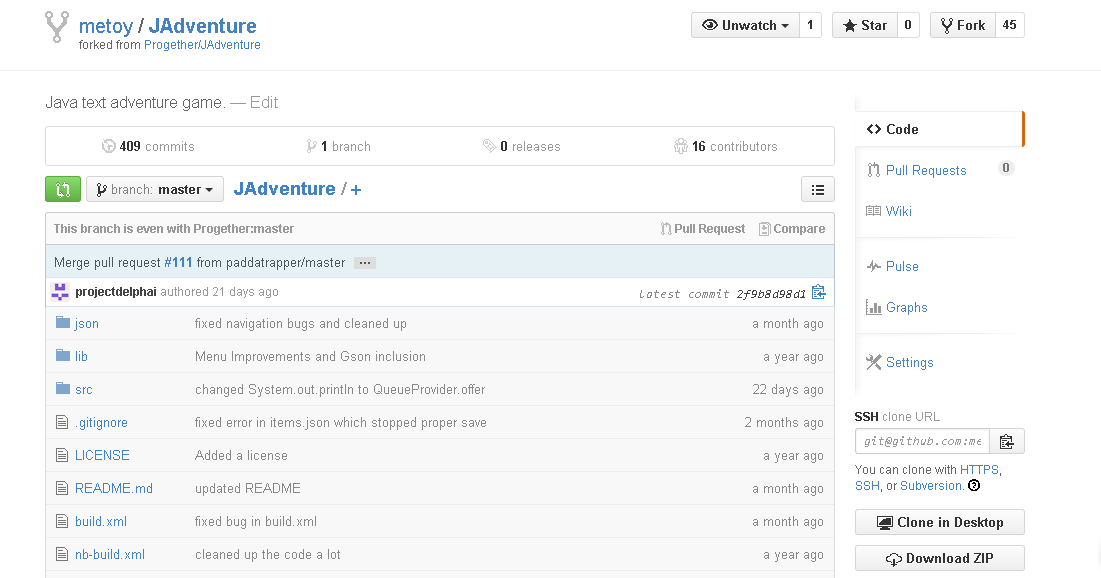Click the Graphs bar chart icon
The image size is (1101, 578).
[x=873, y=307]
